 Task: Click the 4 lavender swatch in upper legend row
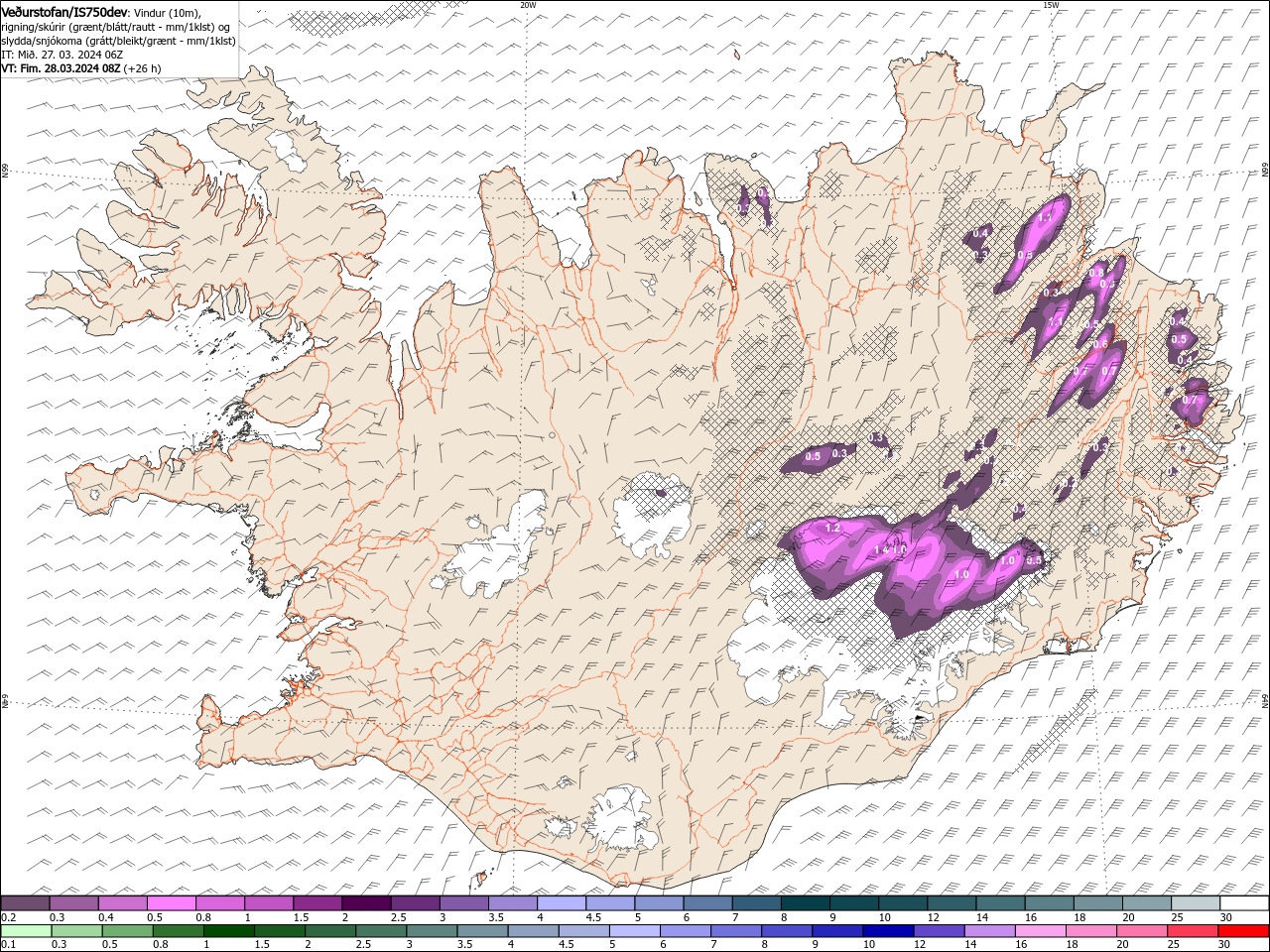[x=561, y=903]
